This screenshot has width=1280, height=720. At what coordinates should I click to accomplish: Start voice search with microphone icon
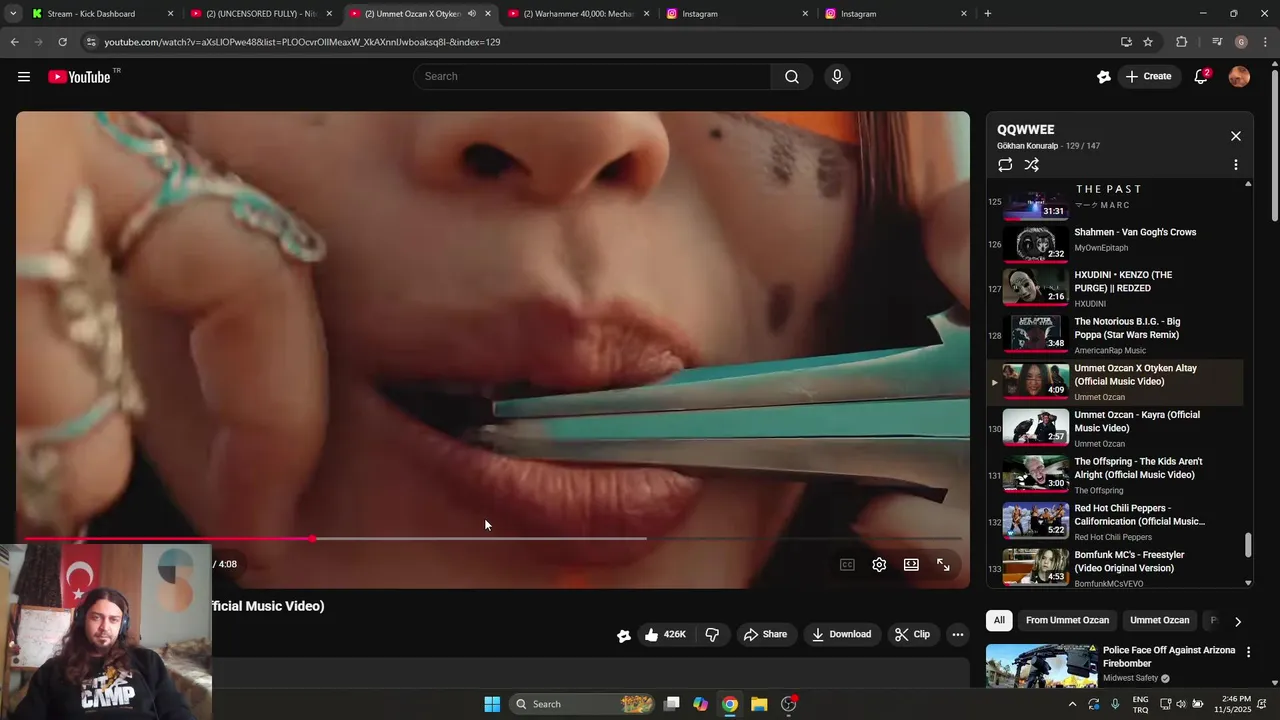(x=837, y=77)
